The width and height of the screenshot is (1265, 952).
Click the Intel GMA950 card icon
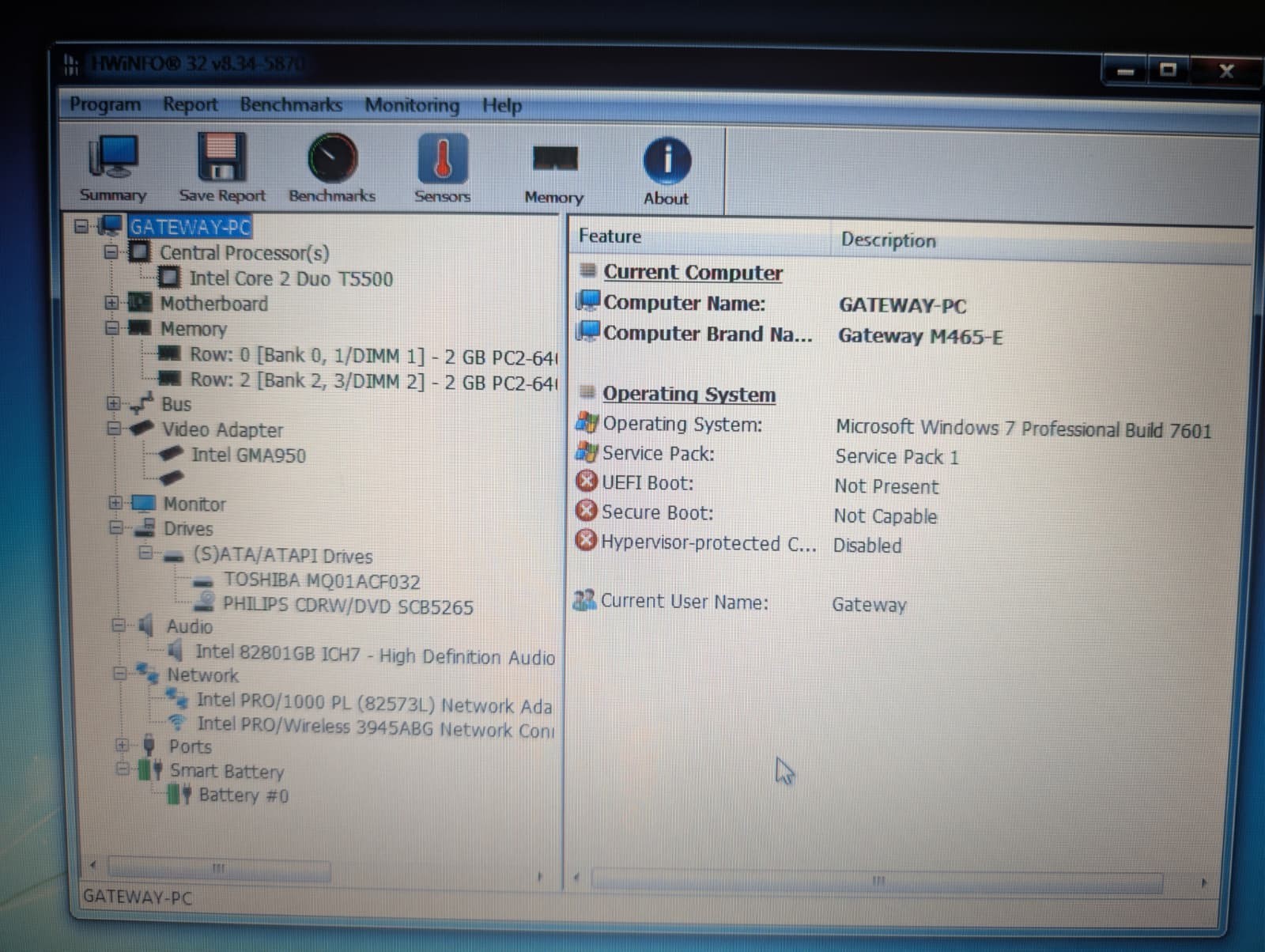(x=171, y=454)
